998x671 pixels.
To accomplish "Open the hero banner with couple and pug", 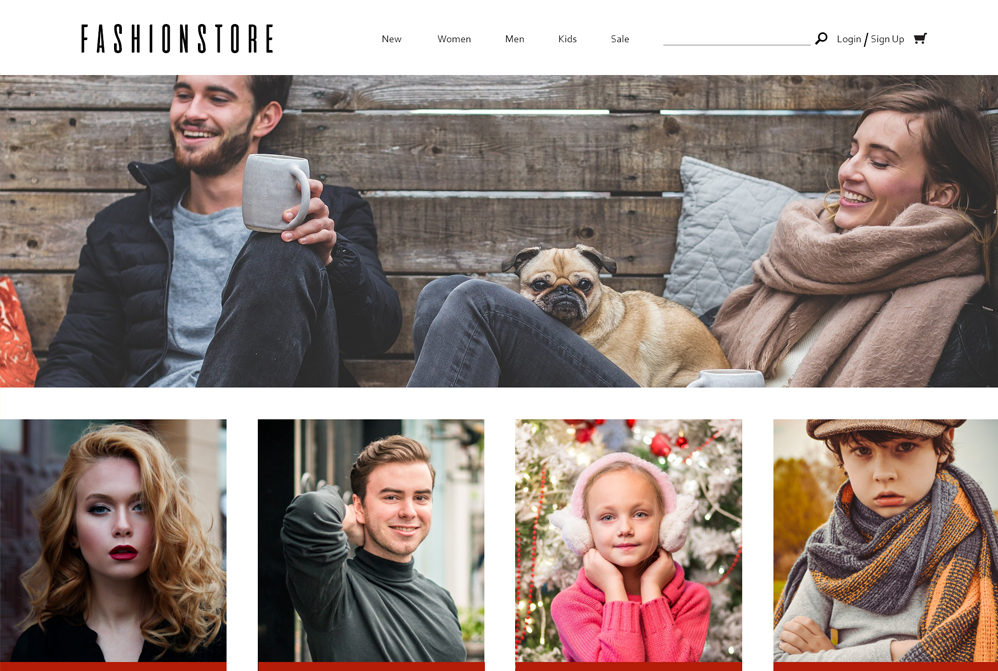I will (499, 231).
